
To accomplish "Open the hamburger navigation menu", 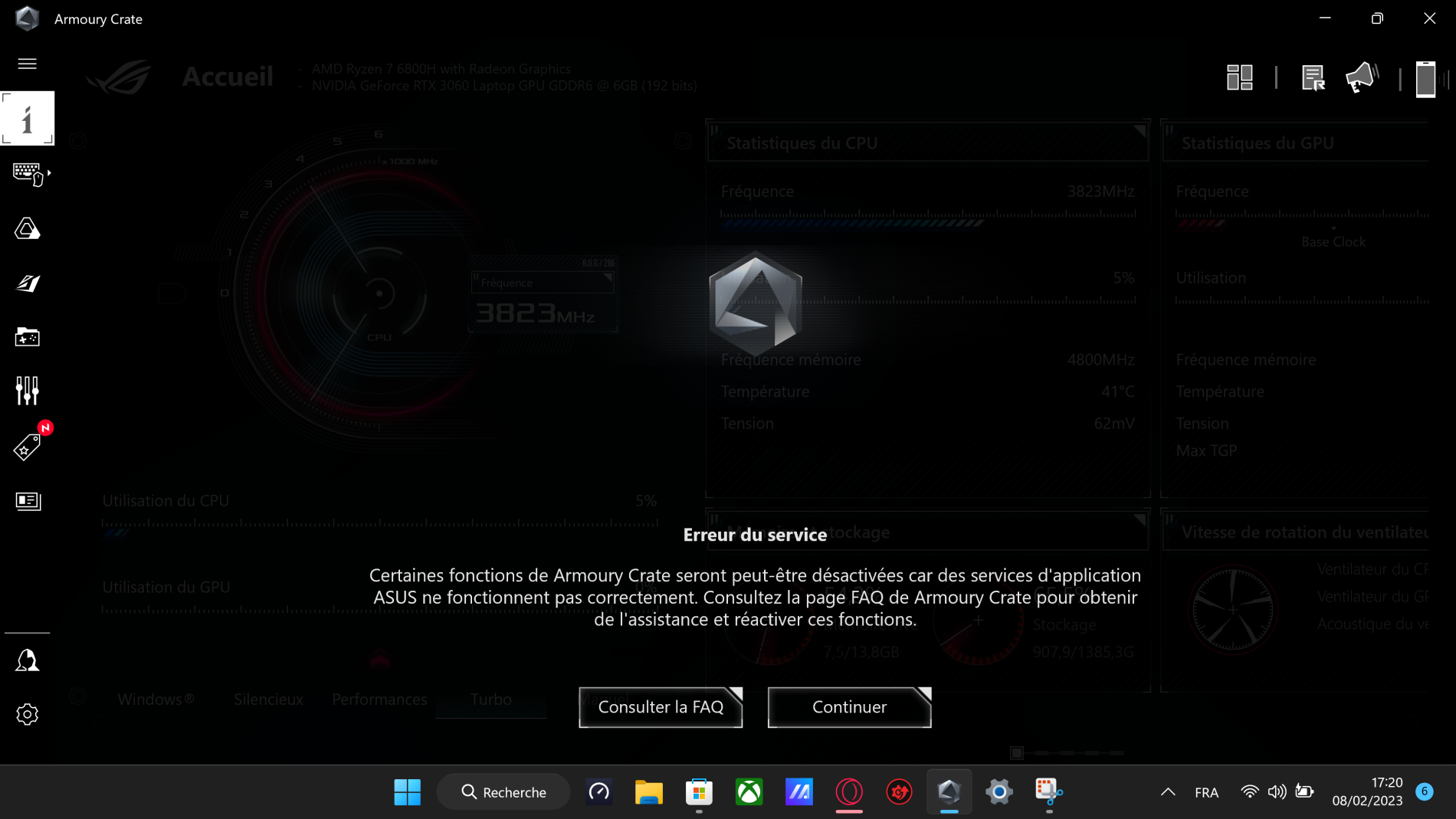I will (x=27, y=64).
